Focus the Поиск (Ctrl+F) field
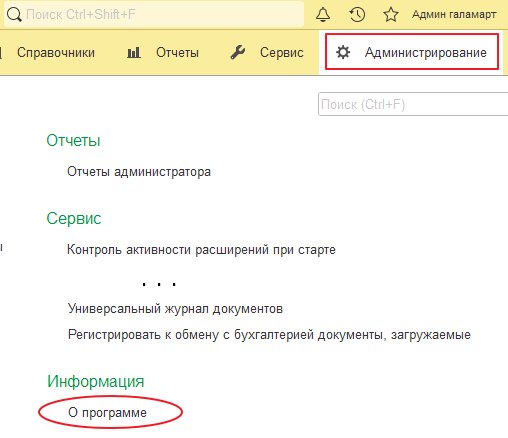The image size is (508, 438). [413, 104]
